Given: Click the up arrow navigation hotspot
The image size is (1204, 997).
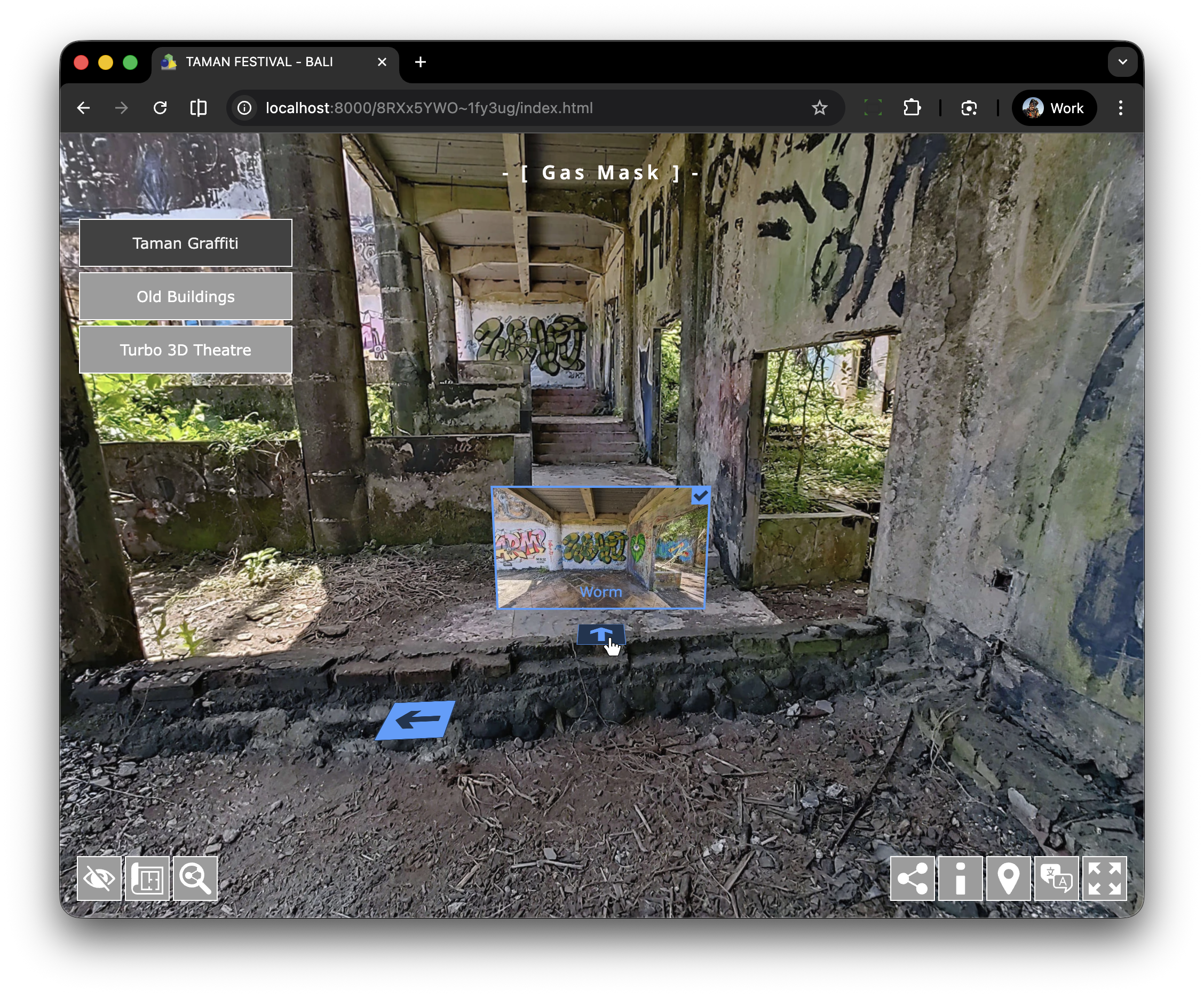Looking at the screenshot, I should click(x=600, y=635).
